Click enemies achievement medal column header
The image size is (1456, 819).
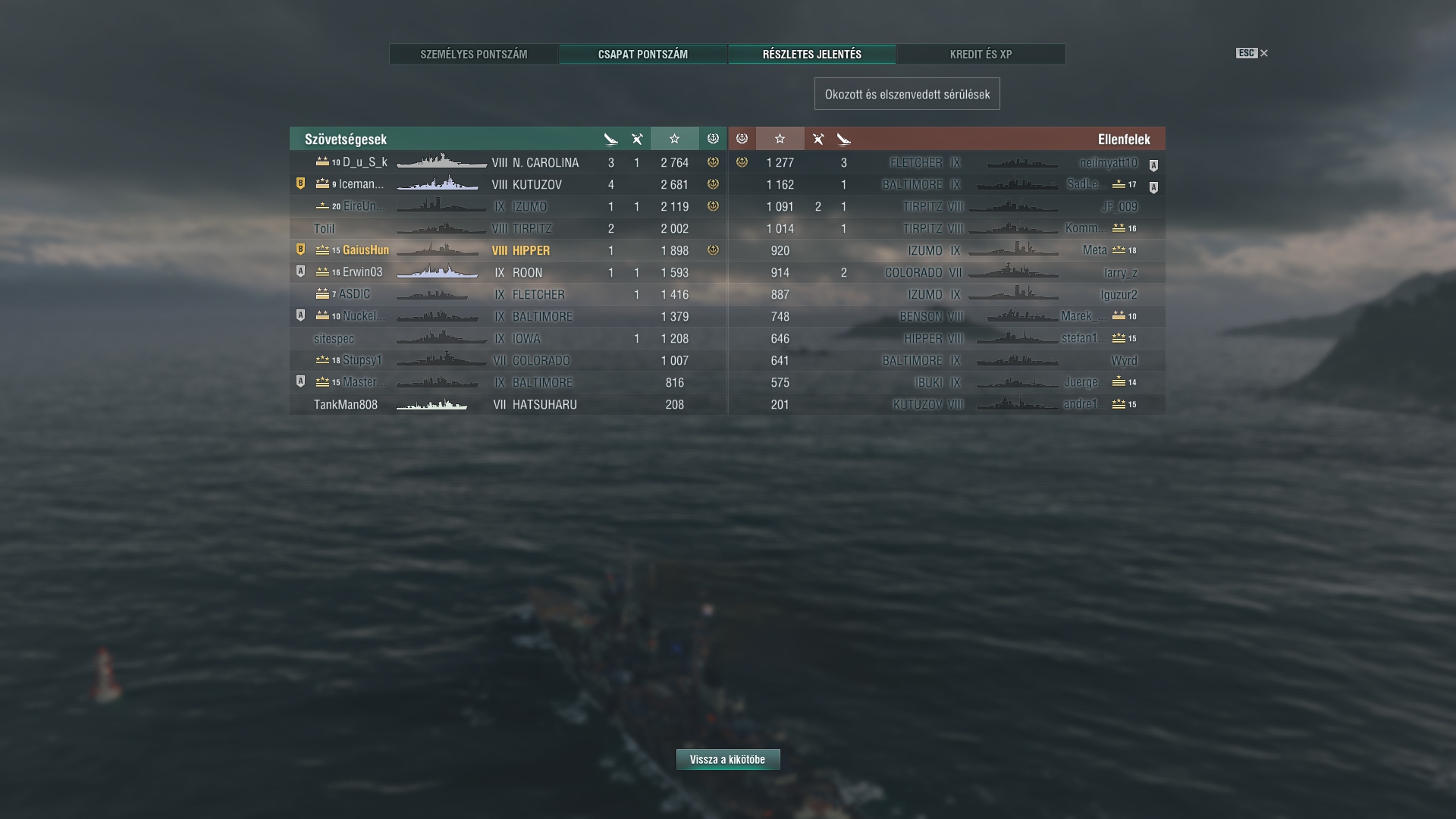[x=742, y=139]
